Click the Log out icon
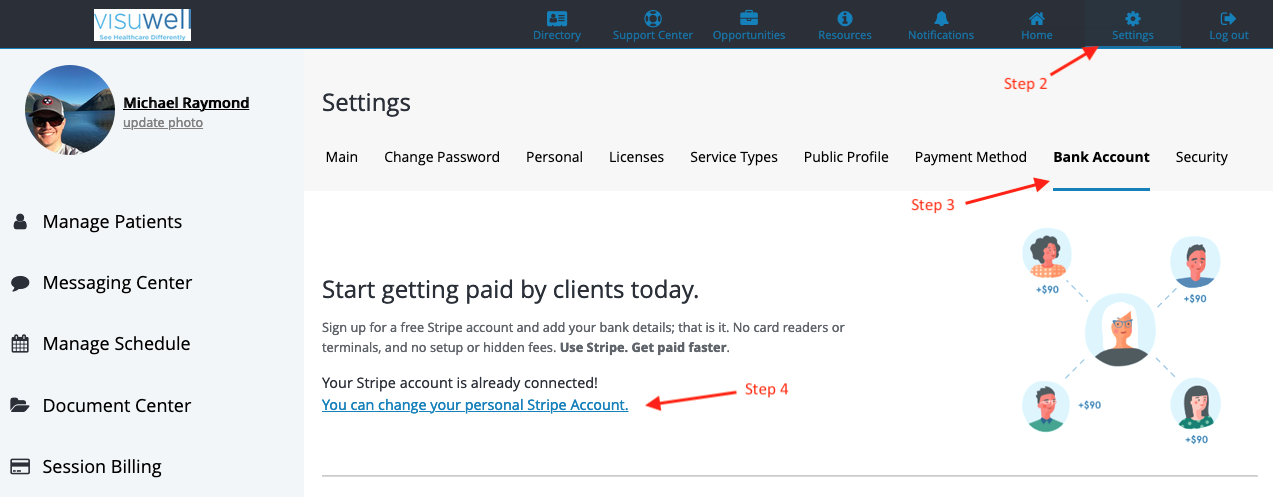 coord(1229,19)
